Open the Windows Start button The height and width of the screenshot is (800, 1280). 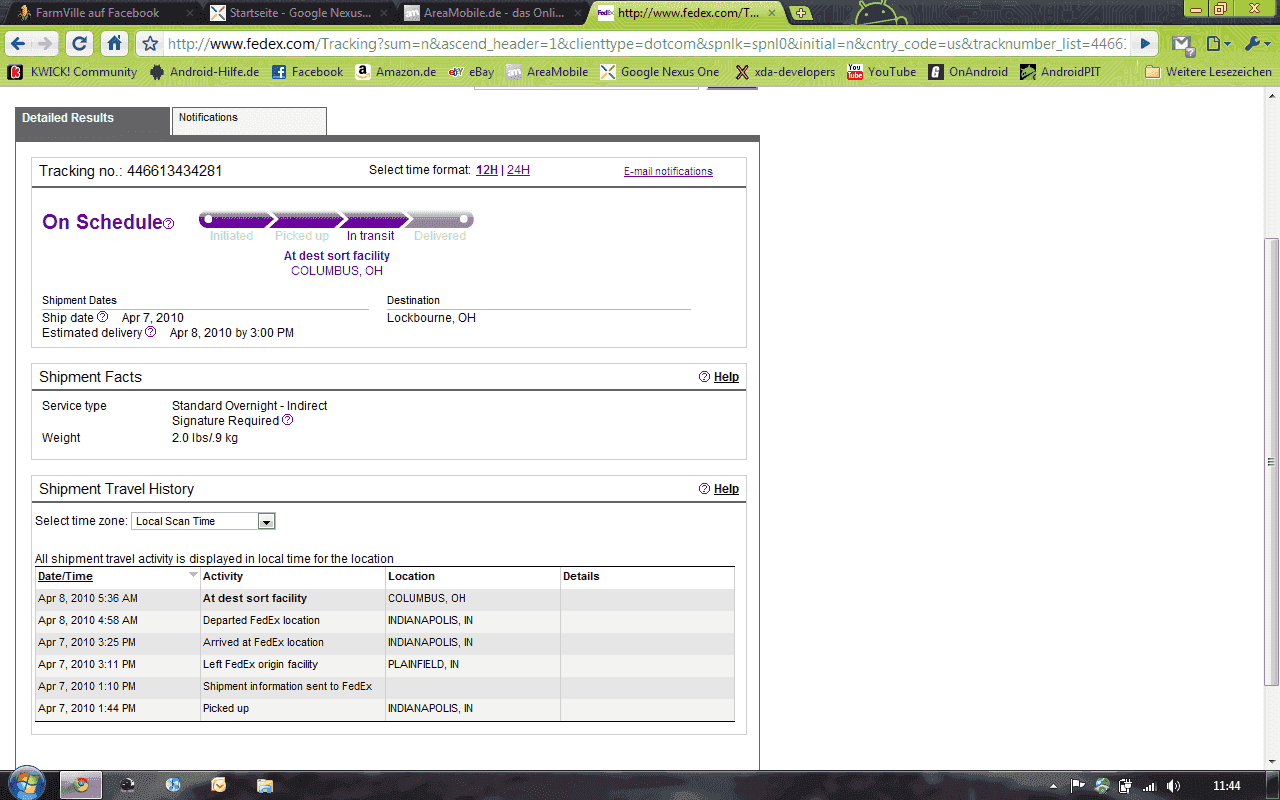pos(25,784)
